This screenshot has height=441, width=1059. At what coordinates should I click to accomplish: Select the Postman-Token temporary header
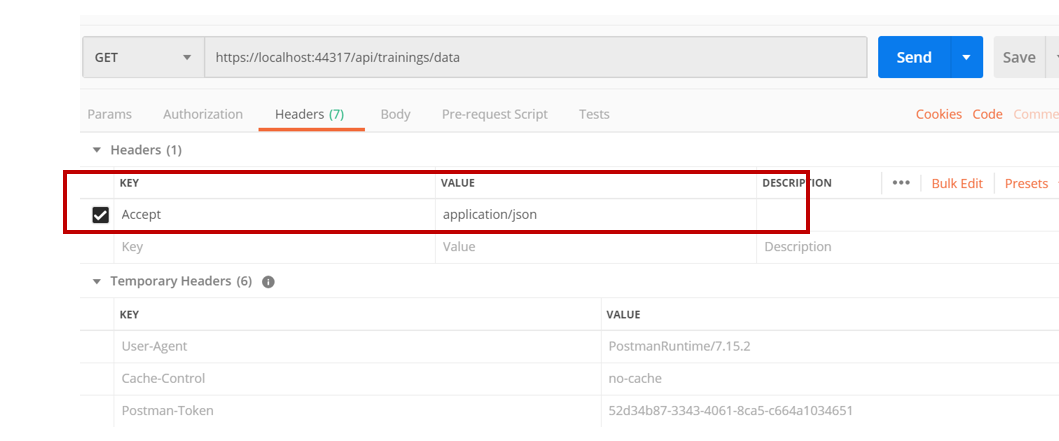point(167,411)
